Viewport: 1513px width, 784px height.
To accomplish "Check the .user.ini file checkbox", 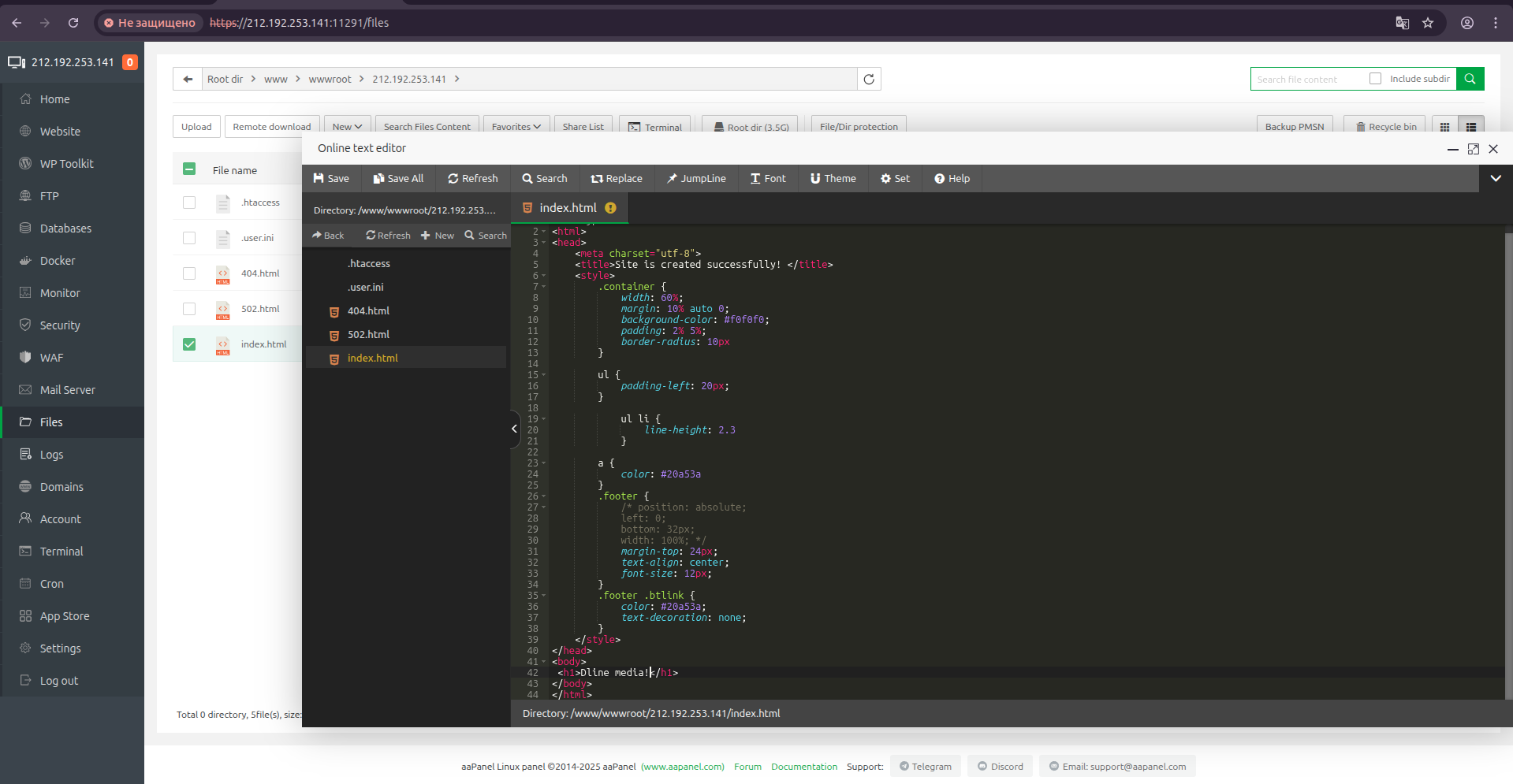I will (x=189, y=238).
